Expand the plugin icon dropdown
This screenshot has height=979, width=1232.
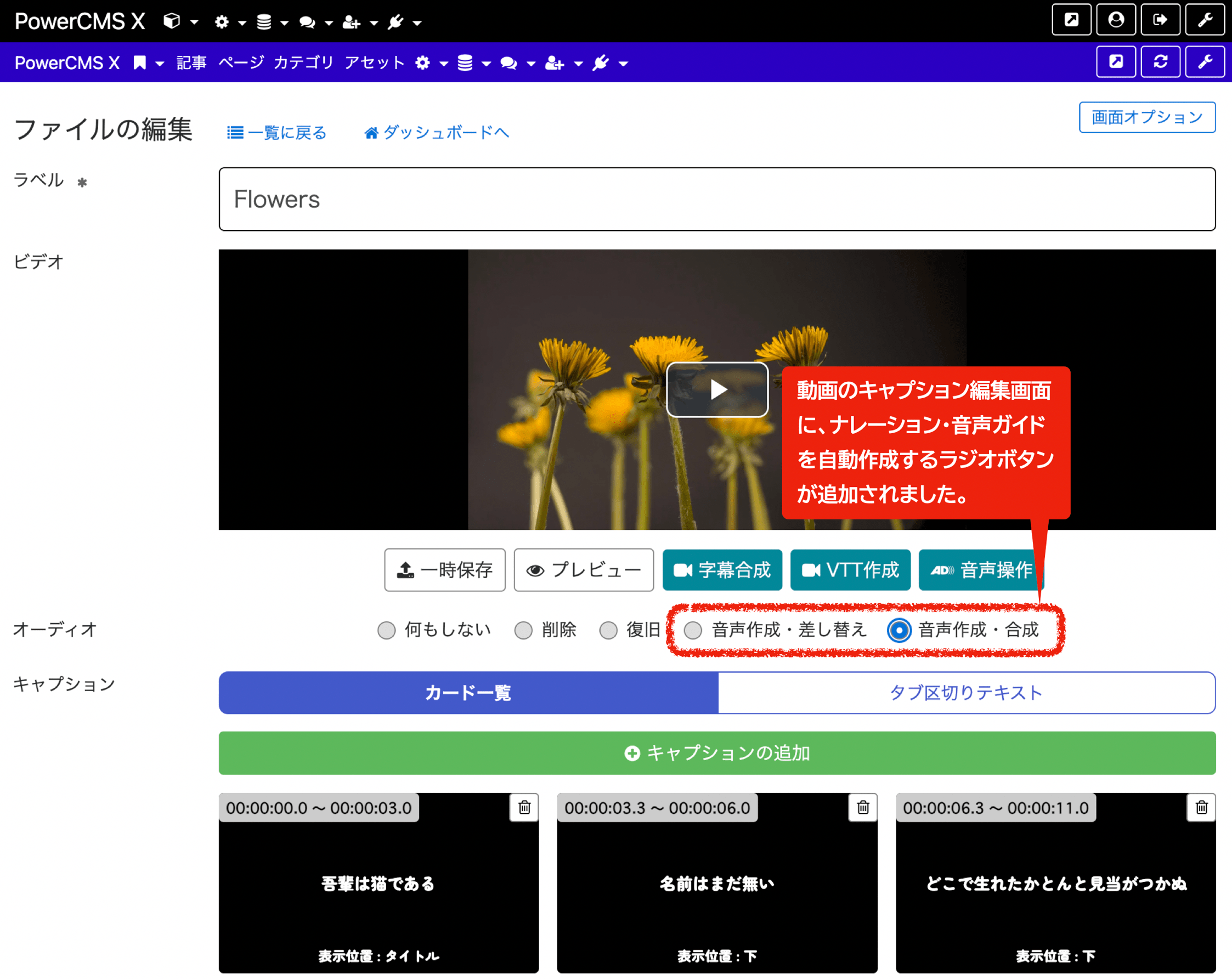(x=601, y=63)
